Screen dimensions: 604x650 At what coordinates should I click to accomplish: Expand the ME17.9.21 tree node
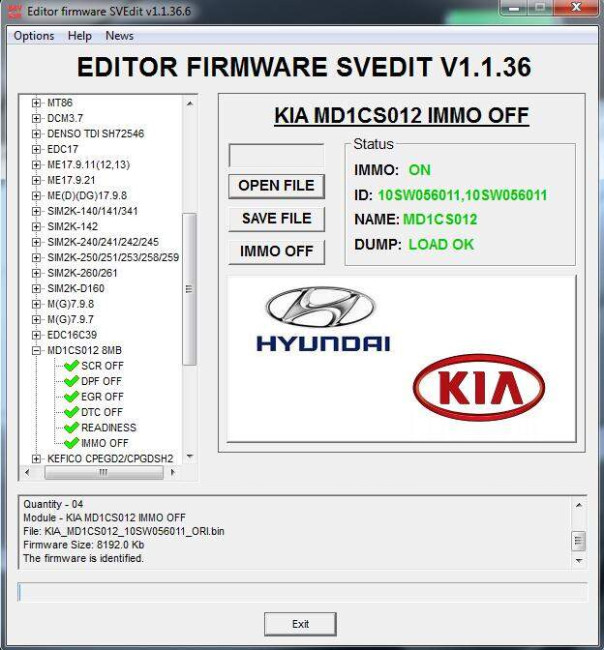[36, 180]
